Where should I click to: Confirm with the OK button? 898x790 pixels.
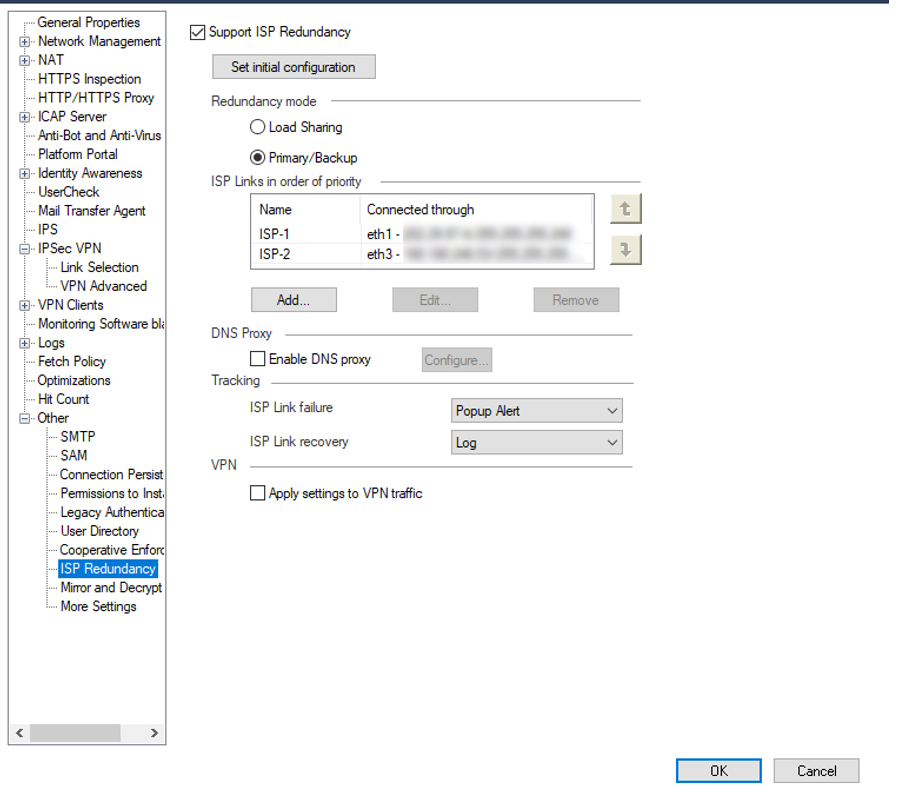[719, 771]
